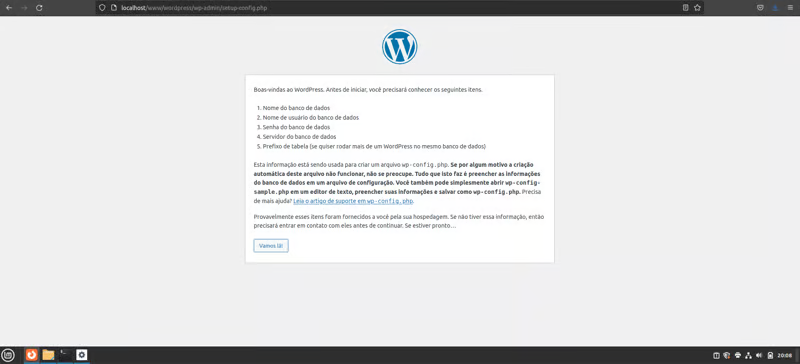Click 'Nome de usuário do banco de dados'
This screenshot has width=800, height=364.
(x=311, y=117)
